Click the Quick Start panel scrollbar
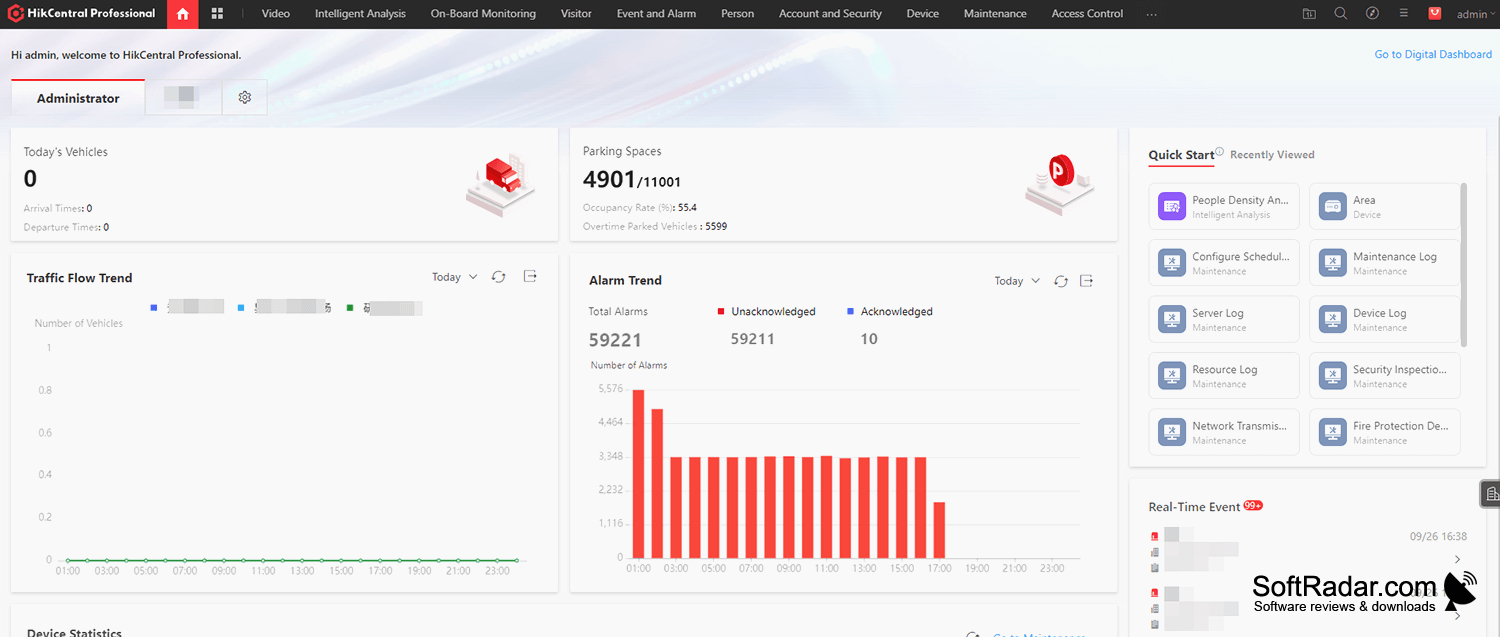Viewport: 1500px width, 637px height. tap(1465, 265)
